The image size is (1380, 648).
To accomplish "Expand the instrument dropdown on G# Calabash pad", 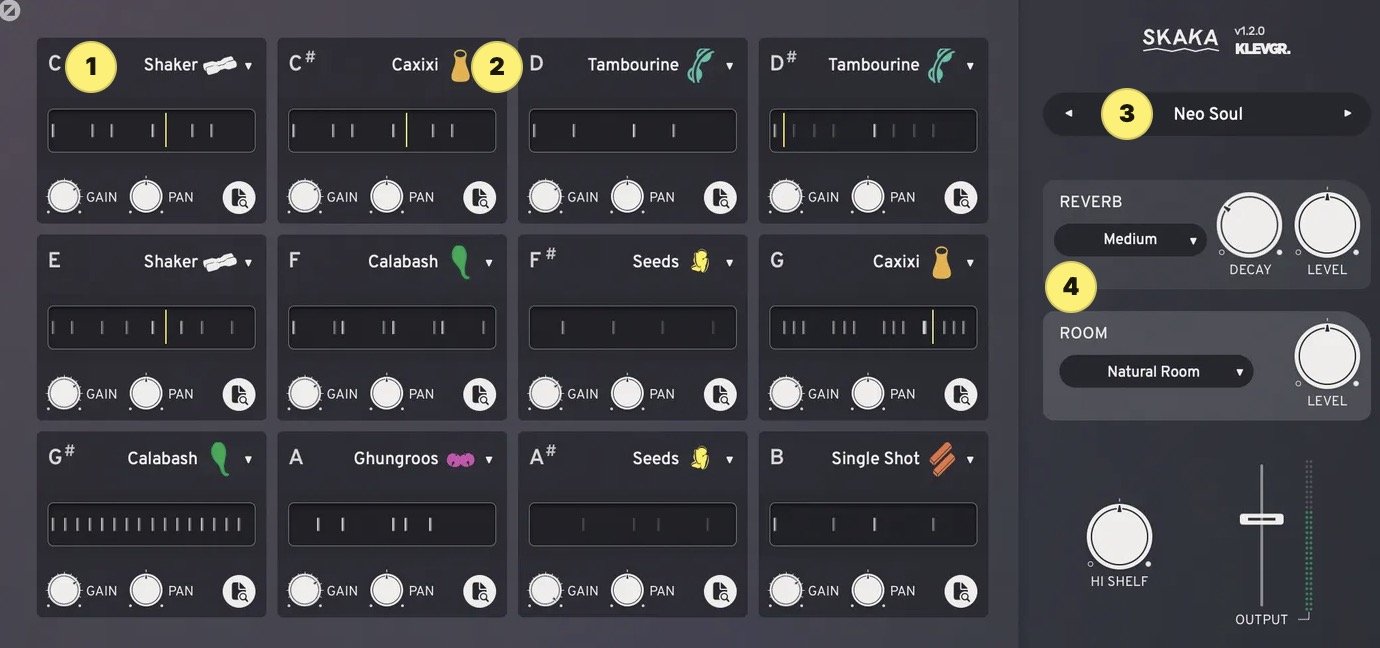I will click(248, 460).
